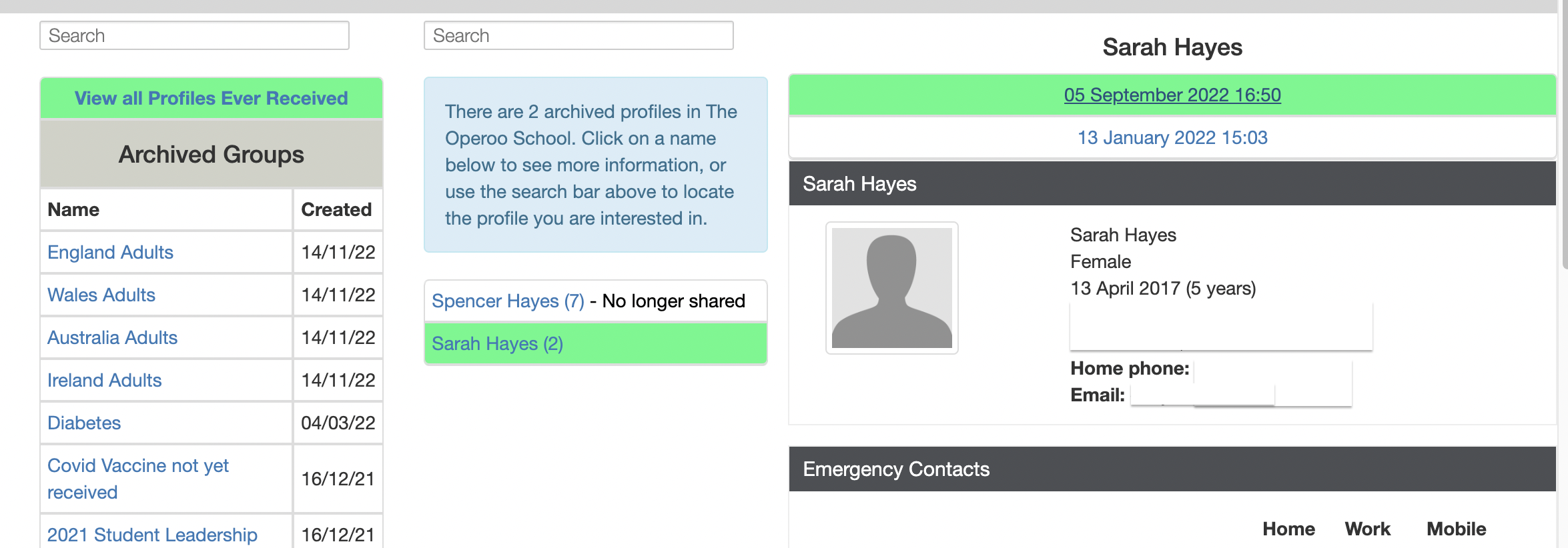This screenshot has width=1568, height=548.
Task: Click the archived profiles search field
Action: [578, 35]
